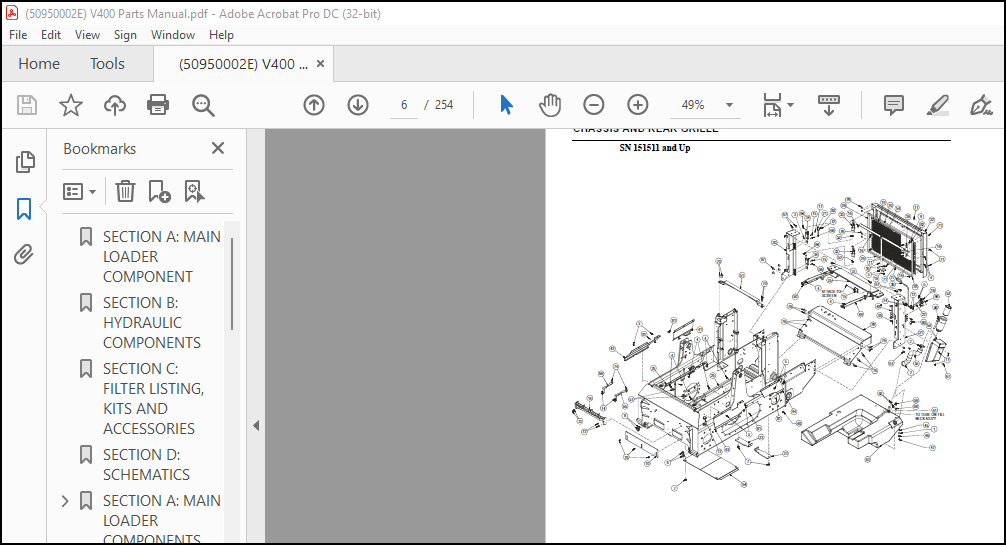Viewport: 1006px width, 545px height.
Task: Find the current bookmark icon
Action: (x=194, y=191)
